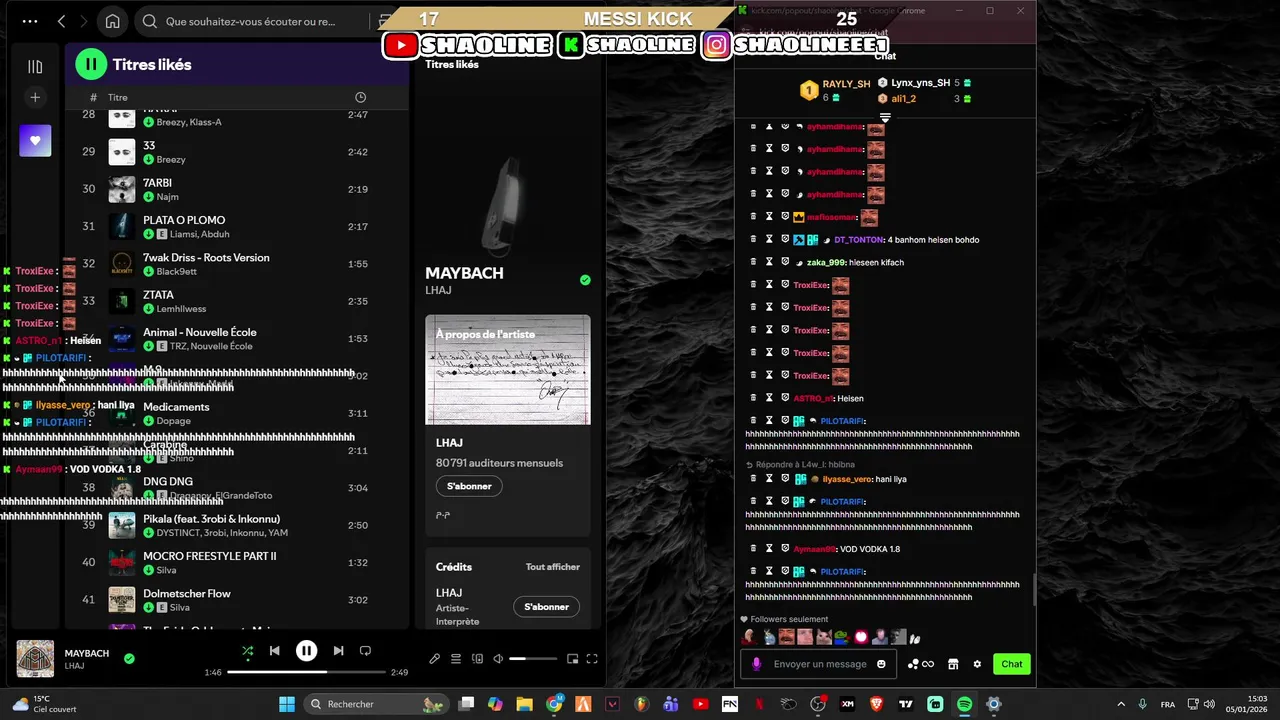
Task: Open connect to a device icon in Spotify
Action: click(x=477, y=659)
